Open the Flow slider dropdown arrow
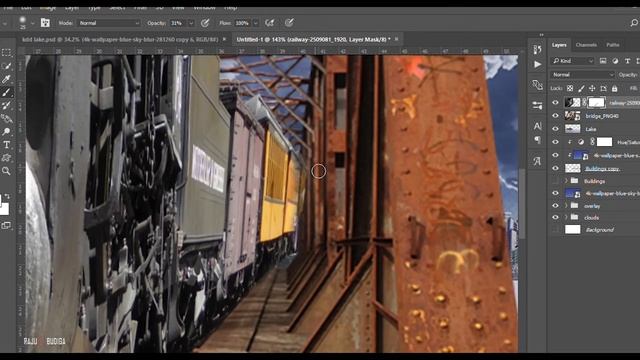Viewport: 640px width, 360px height. click(256, 23)
